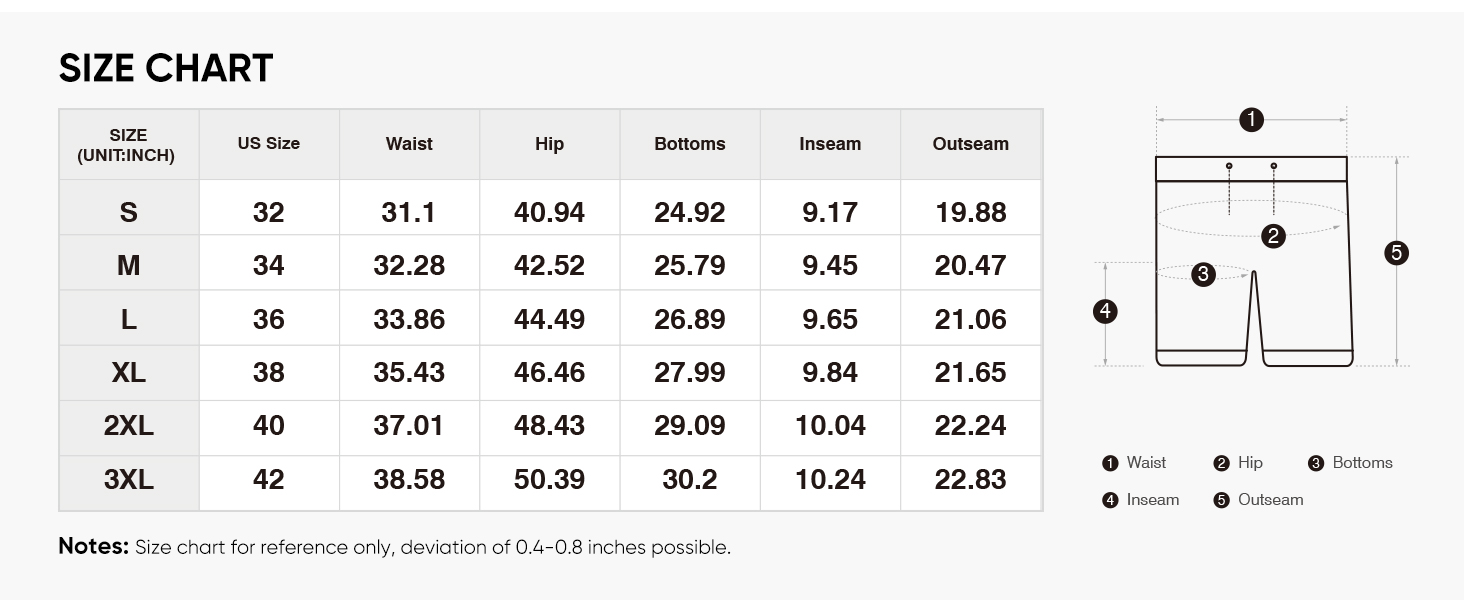
Task: Click the shorts diagram illustration
Action: (1253, 262)
